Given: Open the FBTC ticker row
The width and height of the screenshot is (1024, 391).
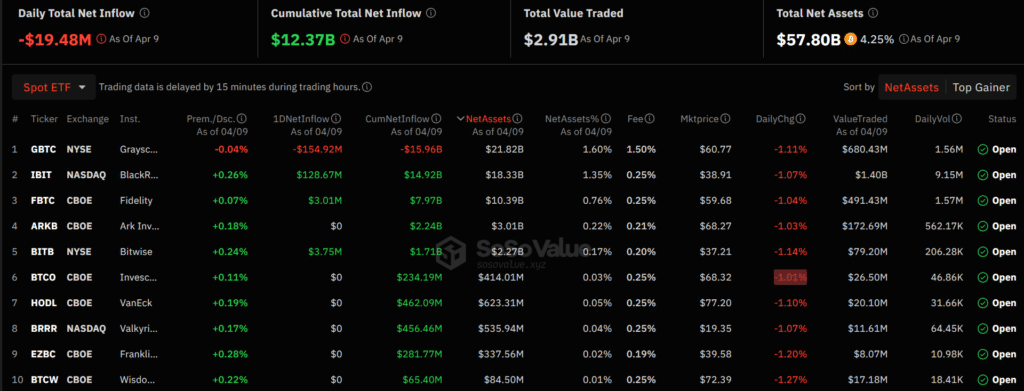Looking at the screenshot, I should (x=512, y=200).
